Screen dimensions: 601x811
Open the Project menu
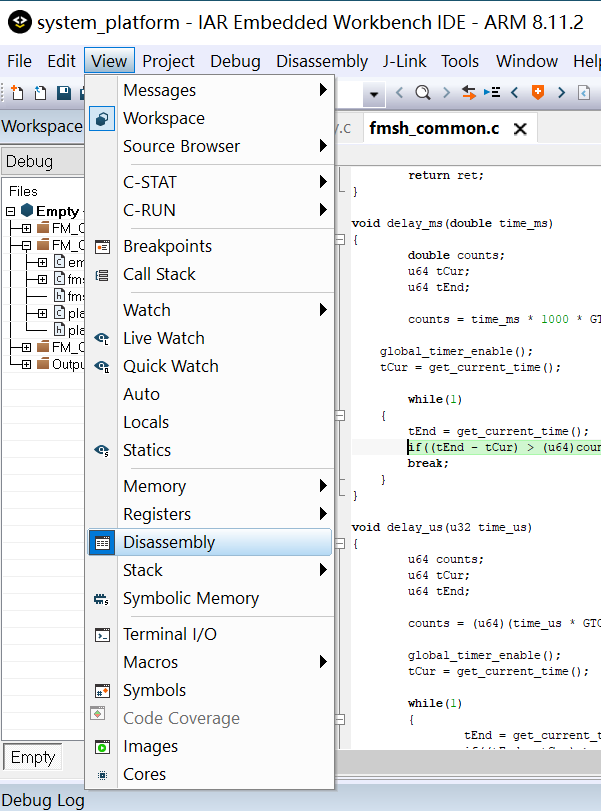168,61
